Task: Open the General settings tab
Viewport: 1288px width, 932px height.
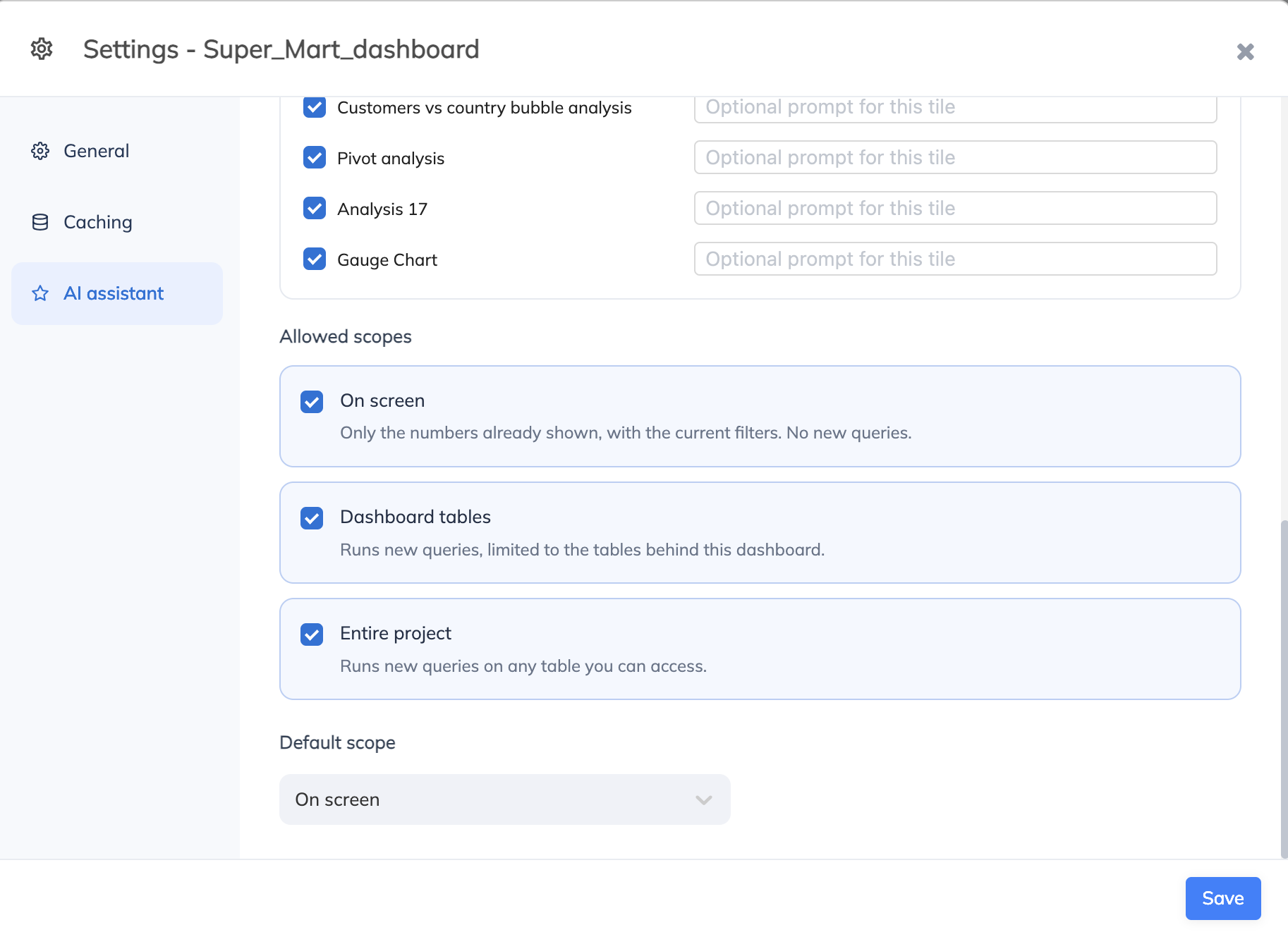Action: pos(117,151)
